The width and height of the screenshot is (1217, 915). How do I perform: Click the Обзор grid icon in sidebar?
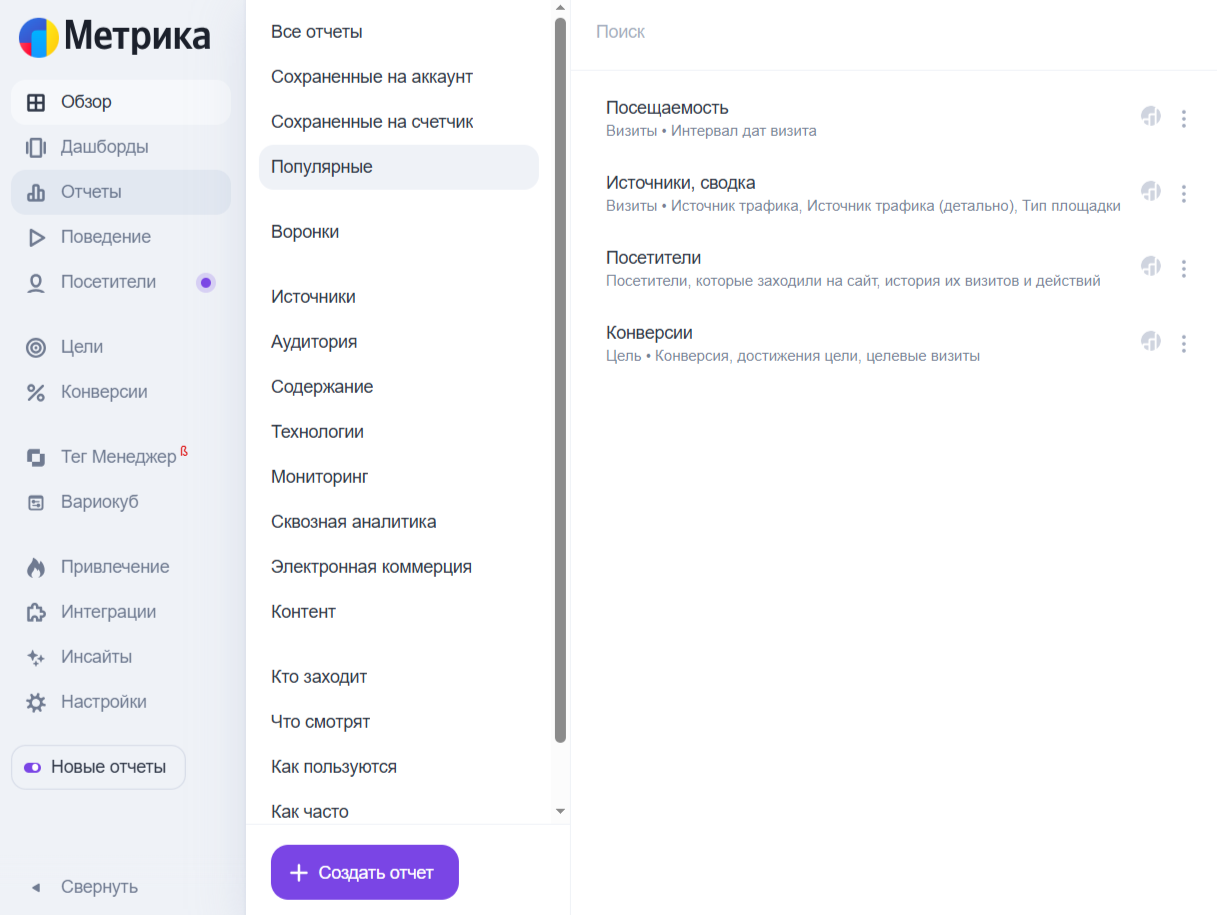[36, 102]
